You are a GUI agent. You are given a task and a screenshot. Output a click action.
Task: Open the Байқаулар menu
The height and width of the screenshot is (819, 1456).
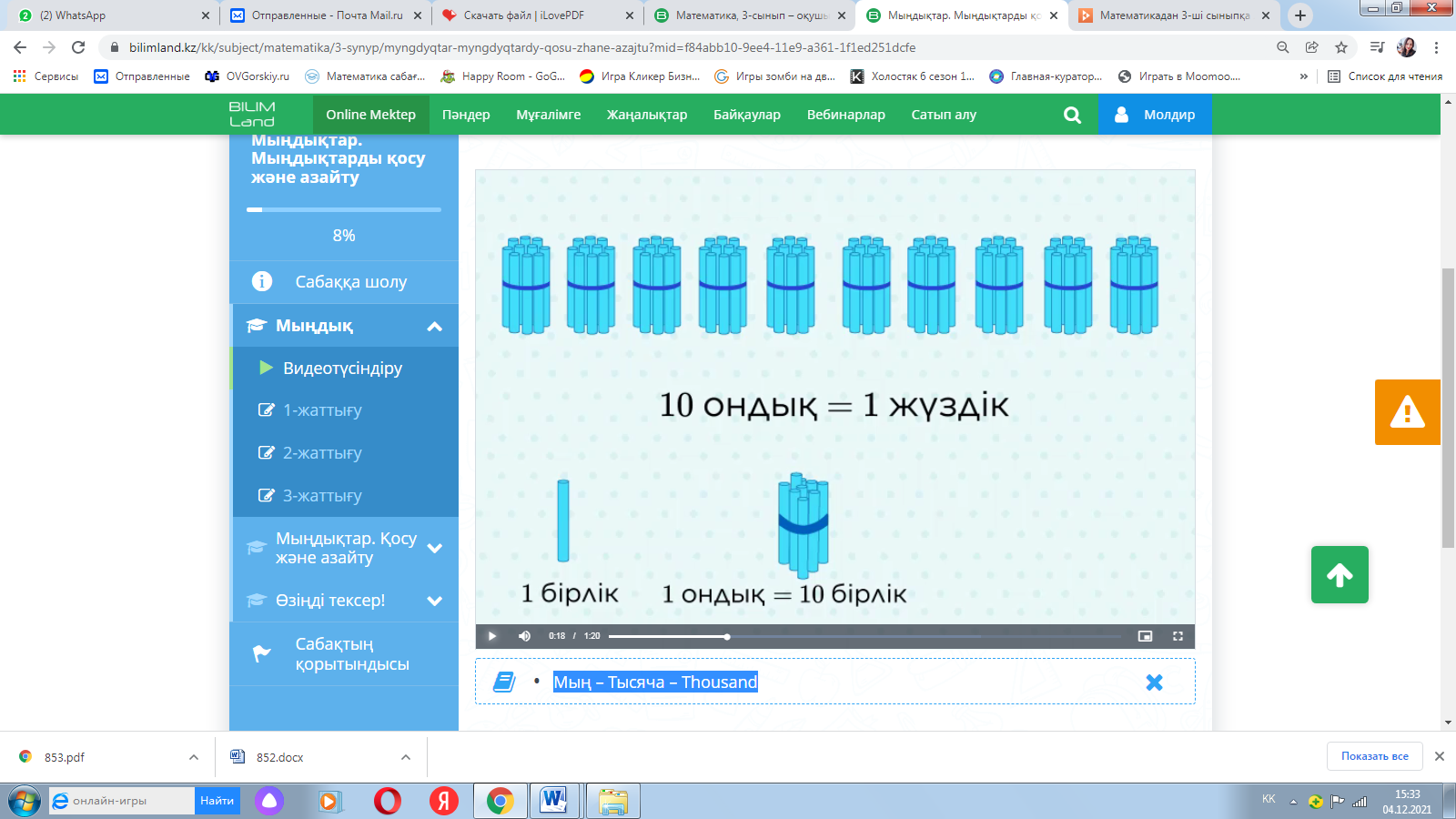click(x=747, y=115)
